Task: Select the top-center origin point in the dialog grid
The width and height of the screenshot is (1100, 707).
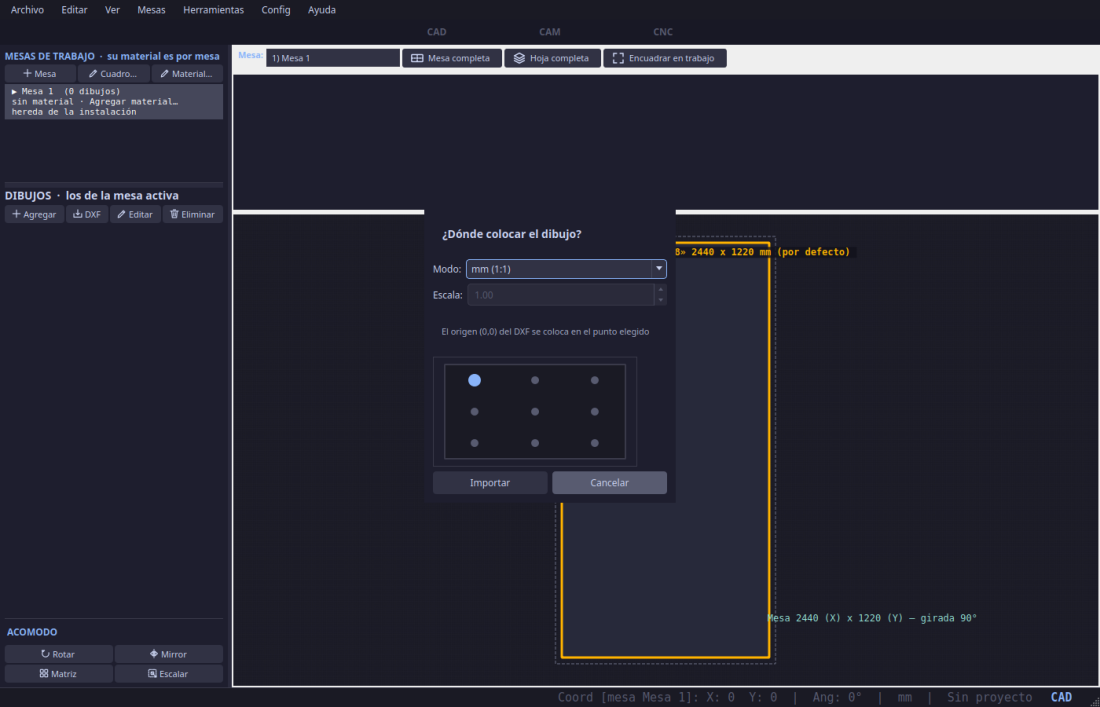Action: [535, 380]
